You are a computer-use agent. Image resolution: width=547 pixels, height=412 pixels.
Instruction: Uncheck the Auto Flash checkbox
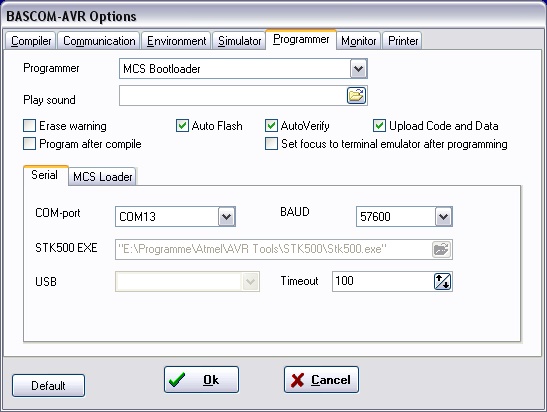(182, 126)
